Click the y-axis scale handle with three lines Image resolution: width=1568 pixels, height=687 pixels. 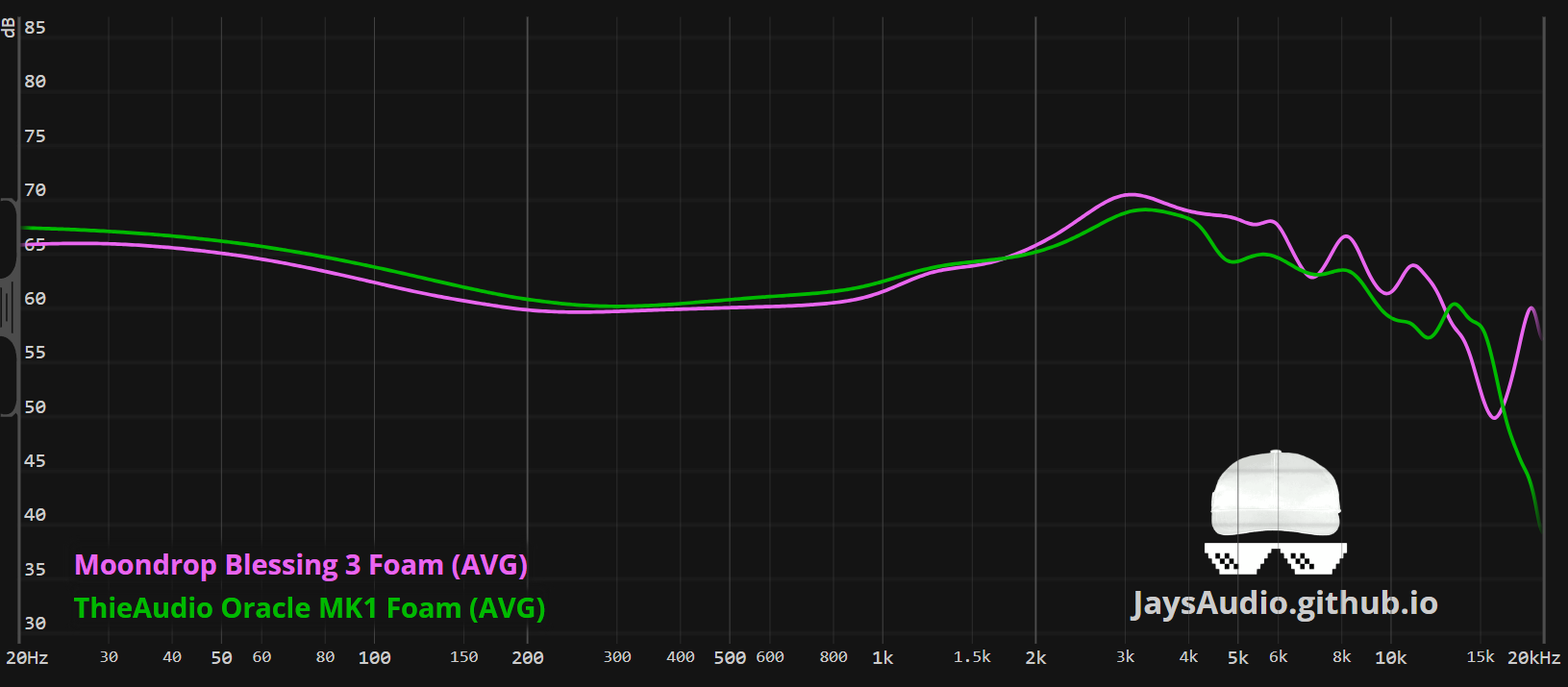tap(8, 307)
